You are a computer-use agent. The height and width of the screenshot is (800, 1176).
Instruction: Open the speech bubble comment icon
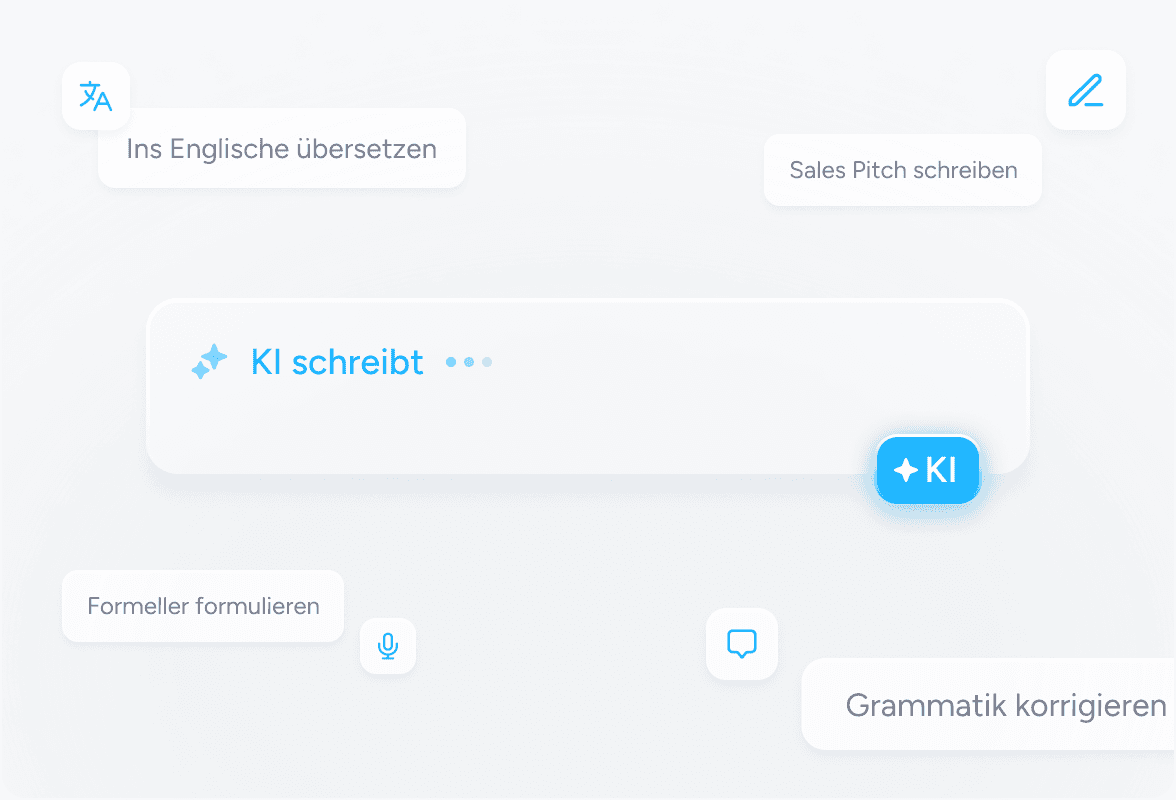point(741,644)
